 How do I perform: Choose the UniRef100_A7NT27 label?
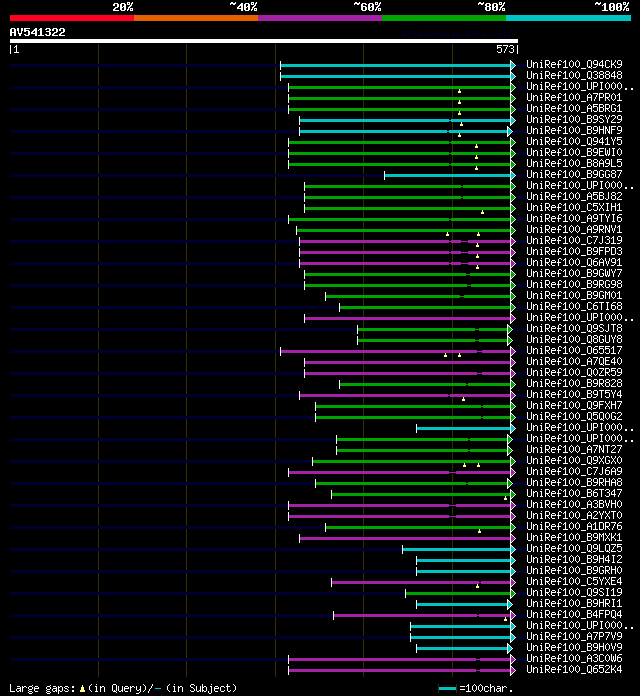tap(574, 449)
